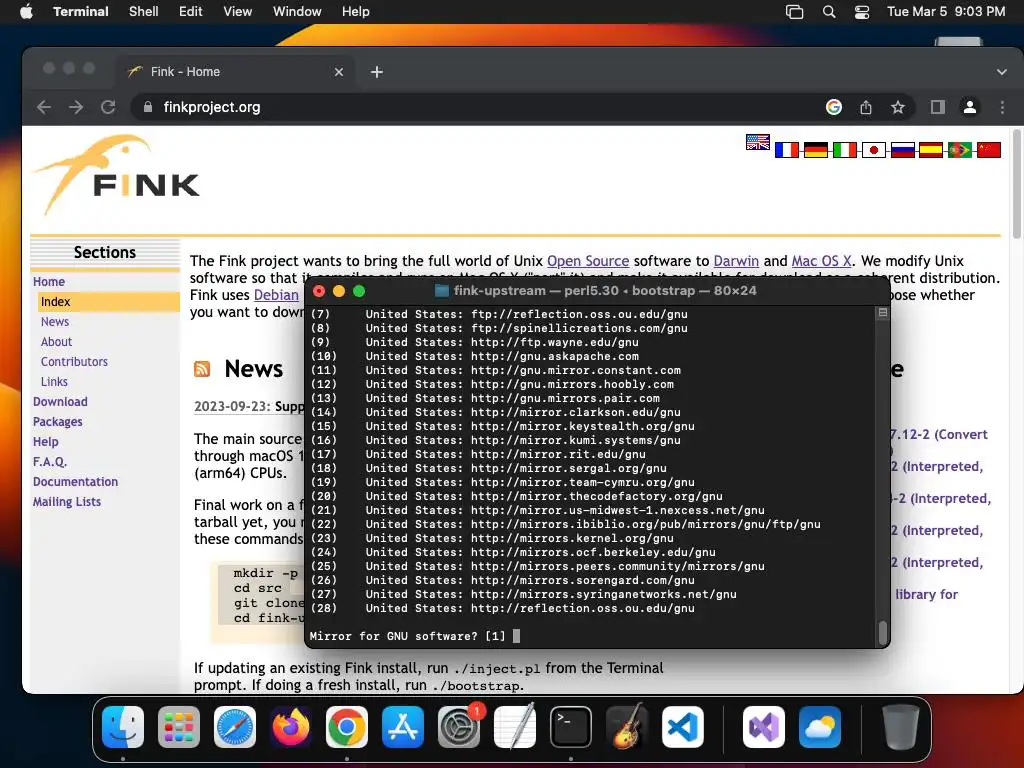Viewport: 1024px width, 768px height.
Task: Follow the Open Source link
Action: tap(588, 261)
